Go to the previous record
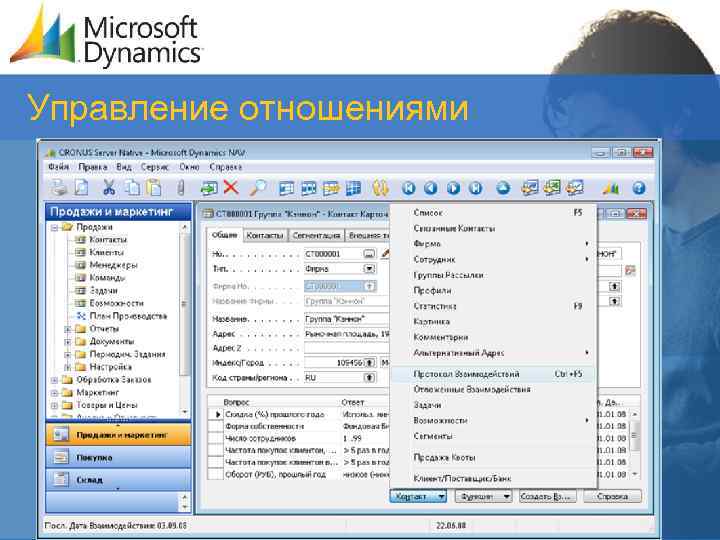720x540 pixels. click(430, 188)
